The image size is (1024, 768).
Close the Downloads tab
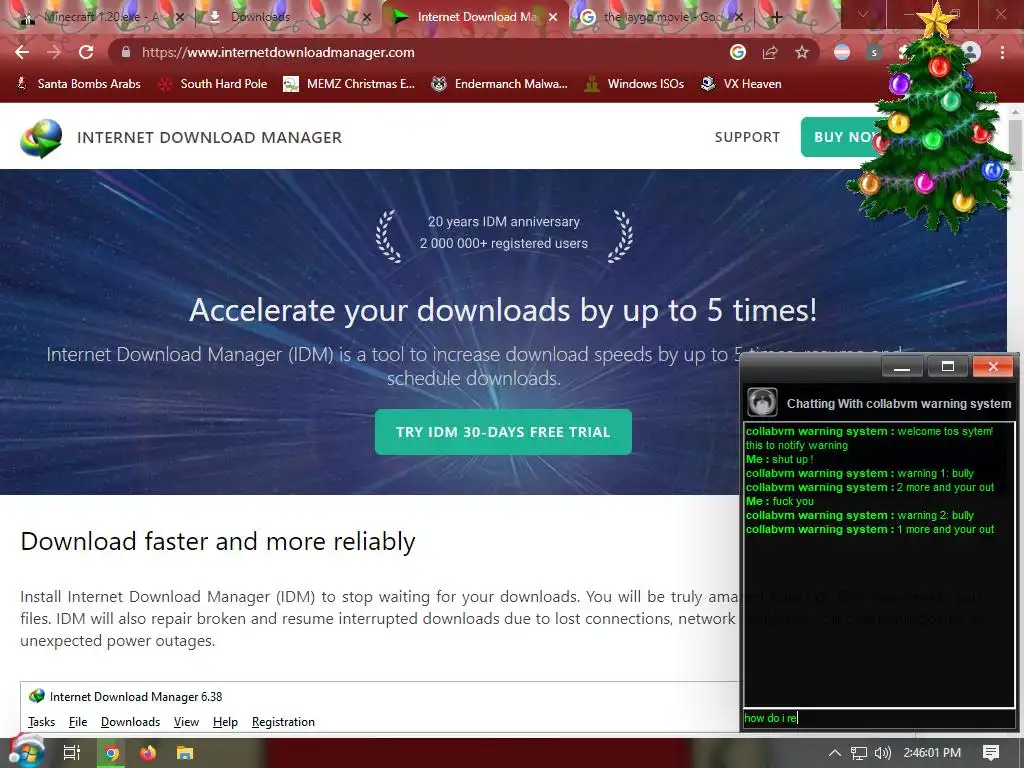tap(367, 17)
